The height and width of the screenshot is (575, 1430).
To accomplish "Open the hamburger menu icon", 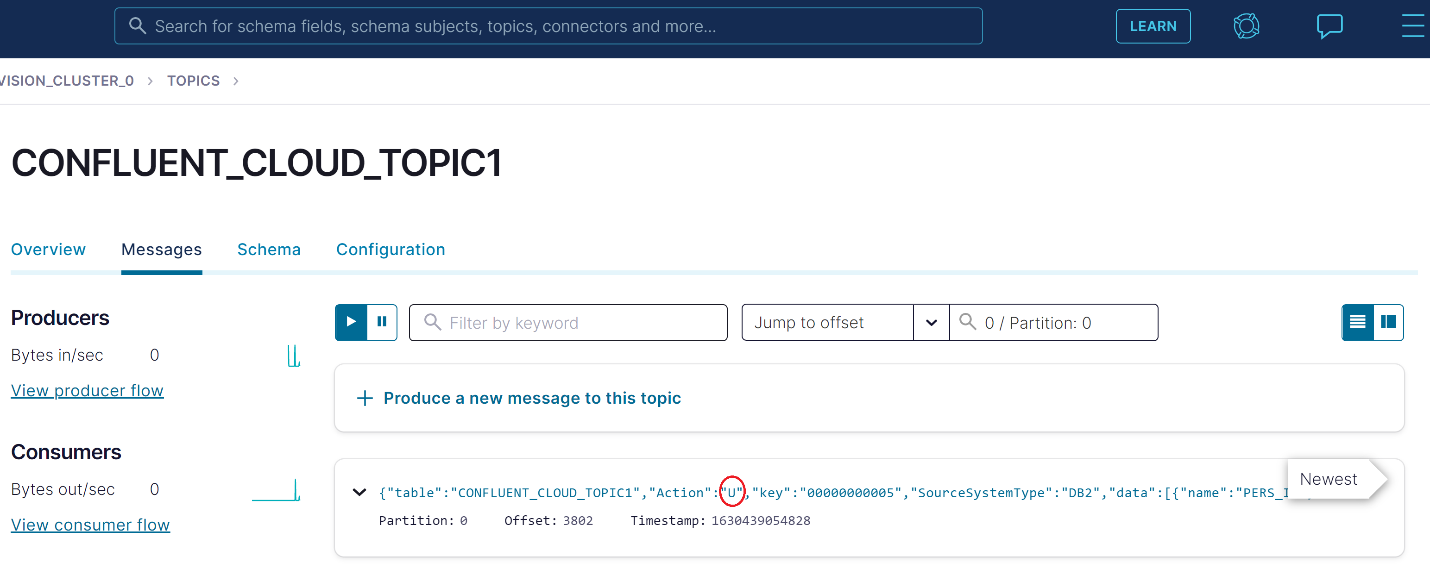I will click(1413, 26).
